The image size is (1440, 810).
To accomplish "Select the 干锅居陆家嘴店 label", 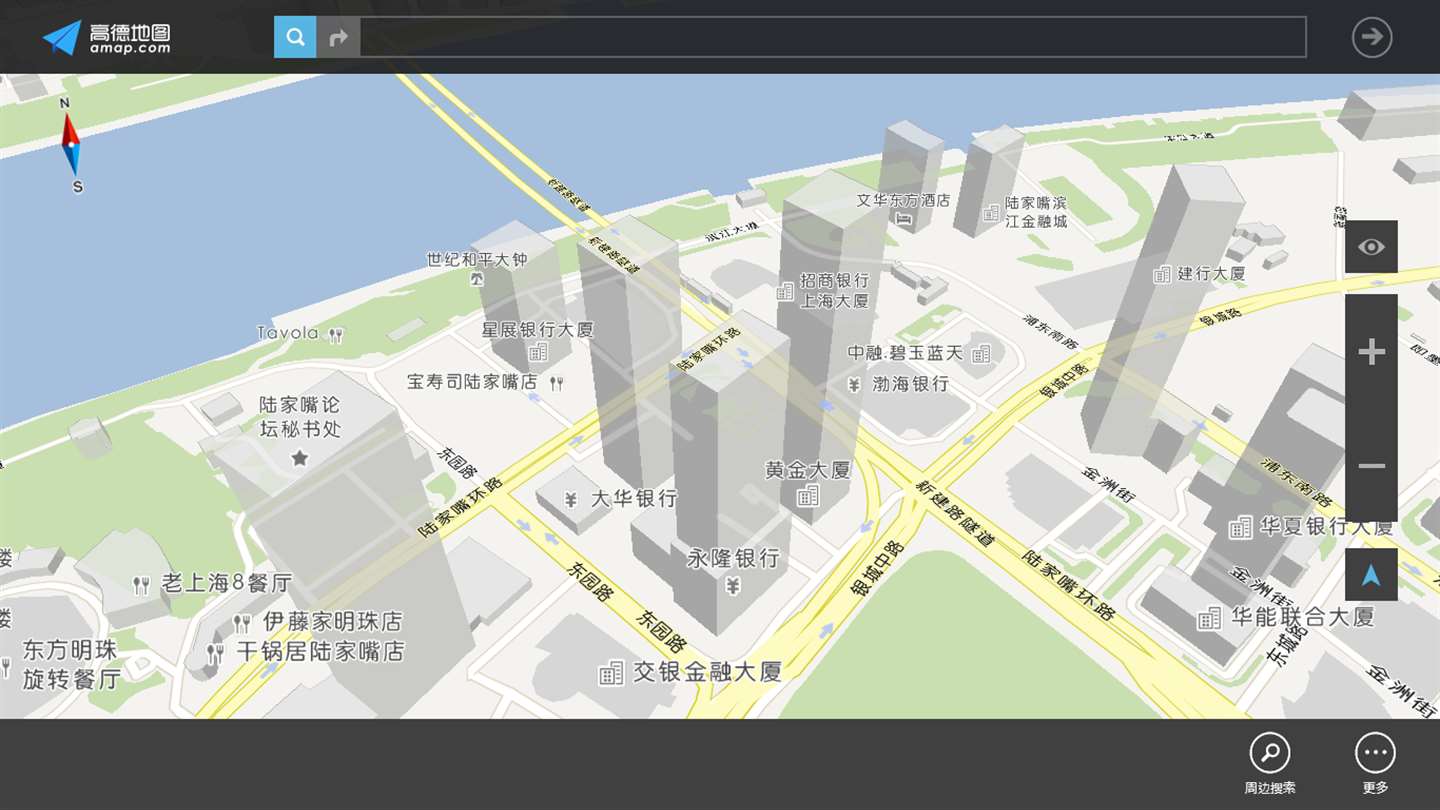I will 320,652.
